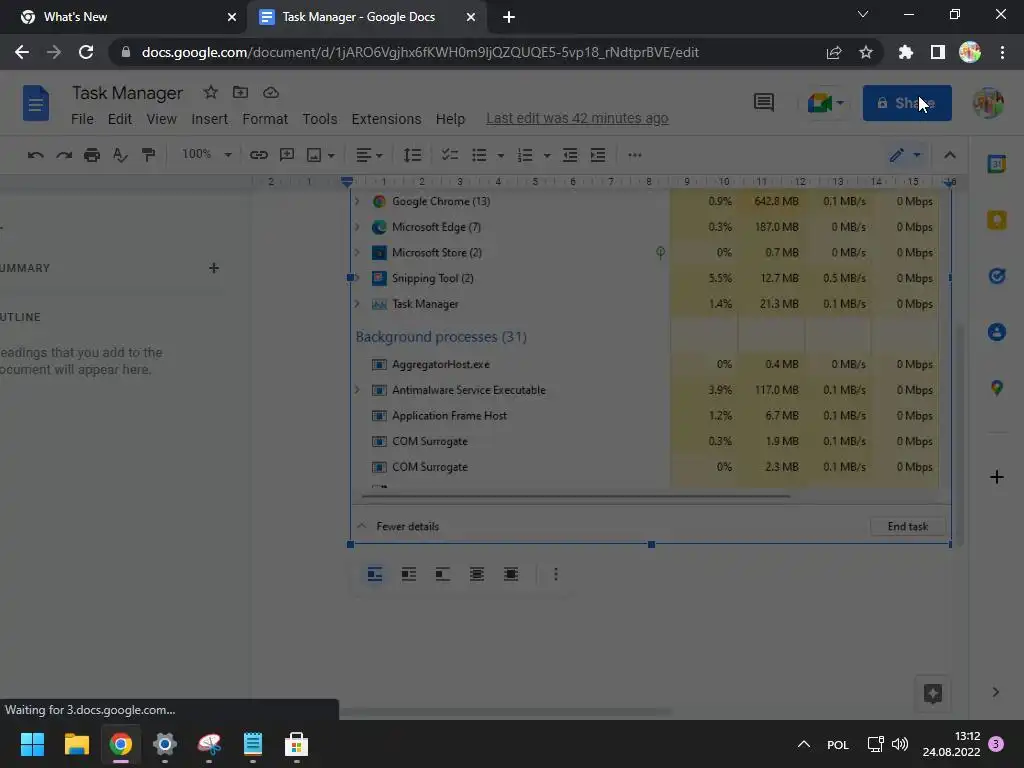The width and height of the screenshot is (1024, 768).
Task: Open Contacts in side panel
Action: coord(997,332)
